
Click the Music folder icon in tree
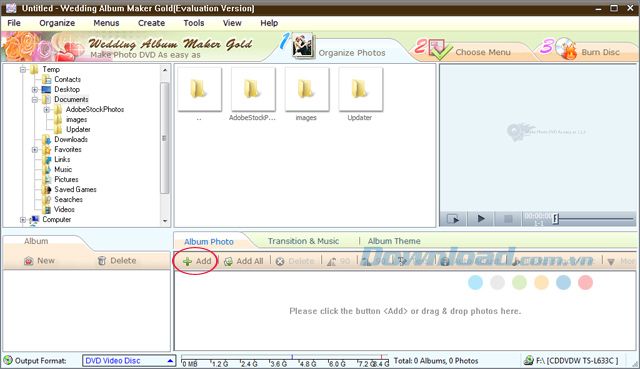pos(47,169)
